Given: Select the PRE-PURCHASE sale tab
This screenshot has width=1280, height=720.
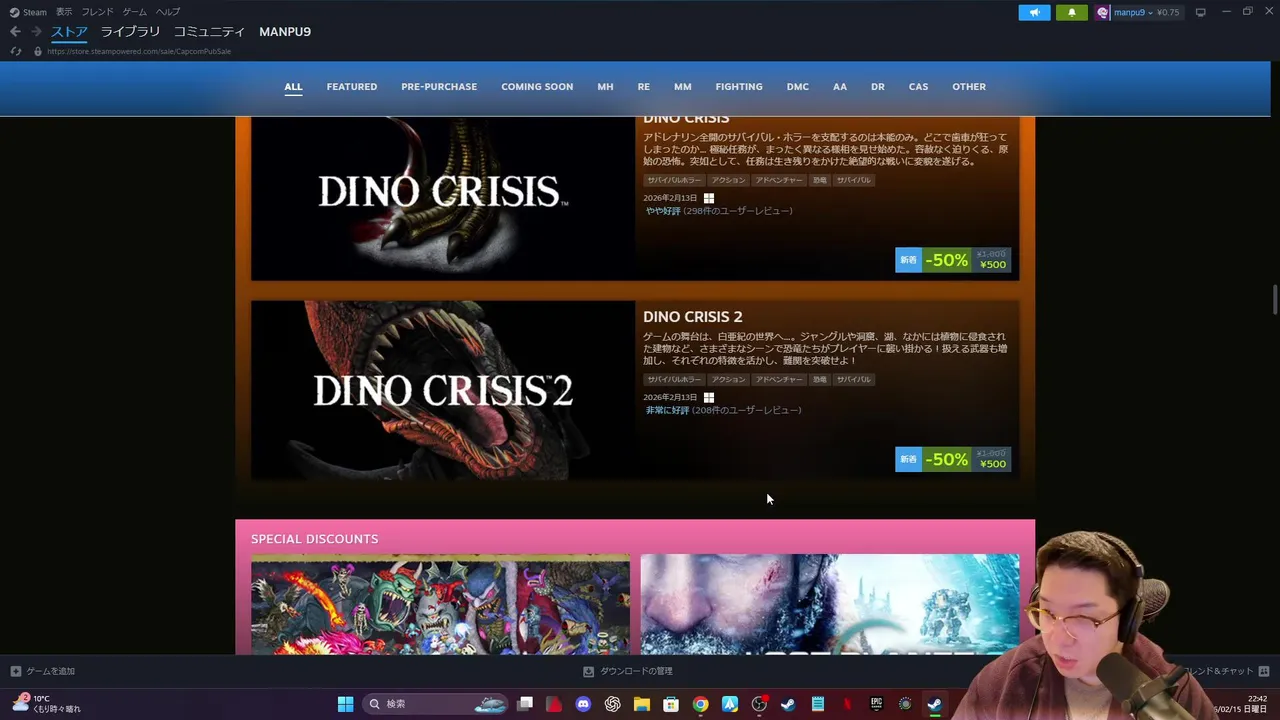Looking at the screenshot, I should [x=439, y=87].
